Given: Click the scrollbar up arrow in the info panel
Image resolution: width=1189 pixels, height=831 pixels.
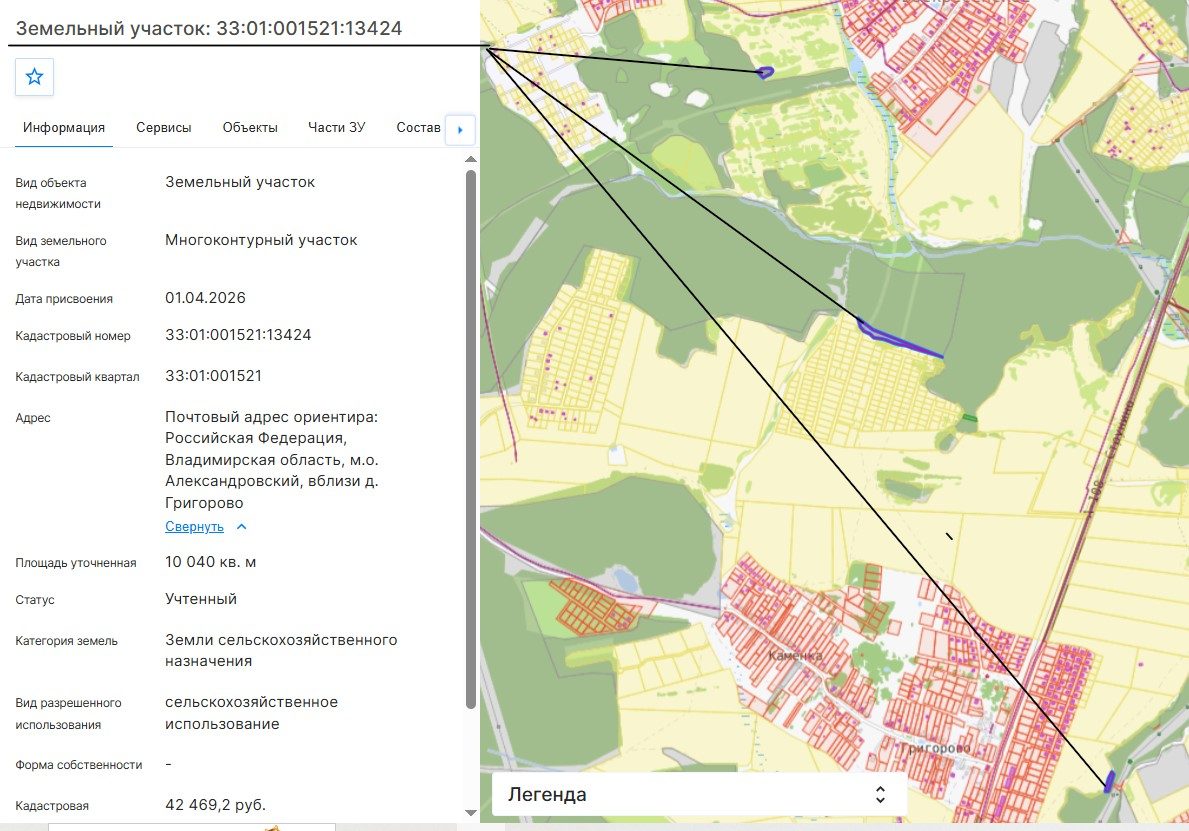Looking at the screenshot, I should tap(470, 159).
